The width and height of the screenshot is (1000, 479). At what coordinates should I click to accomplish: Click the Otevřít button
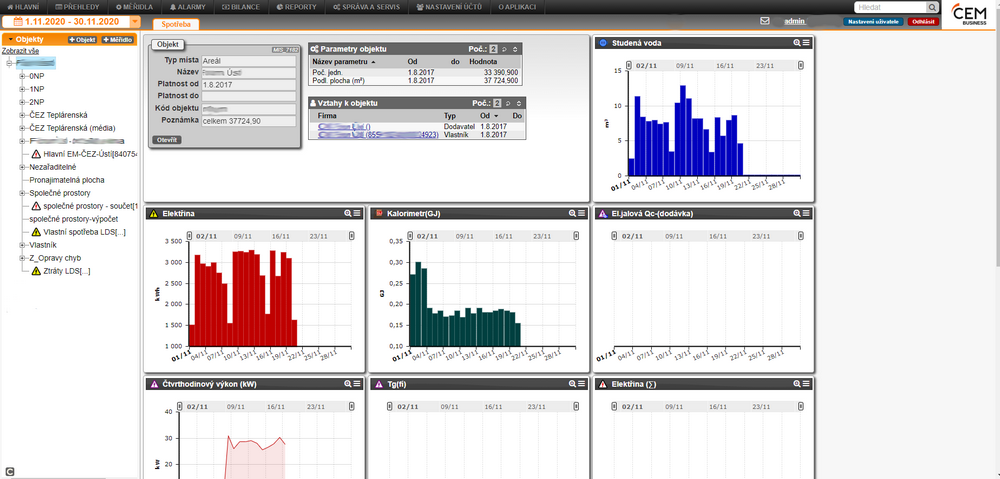[x=167, y=140]
